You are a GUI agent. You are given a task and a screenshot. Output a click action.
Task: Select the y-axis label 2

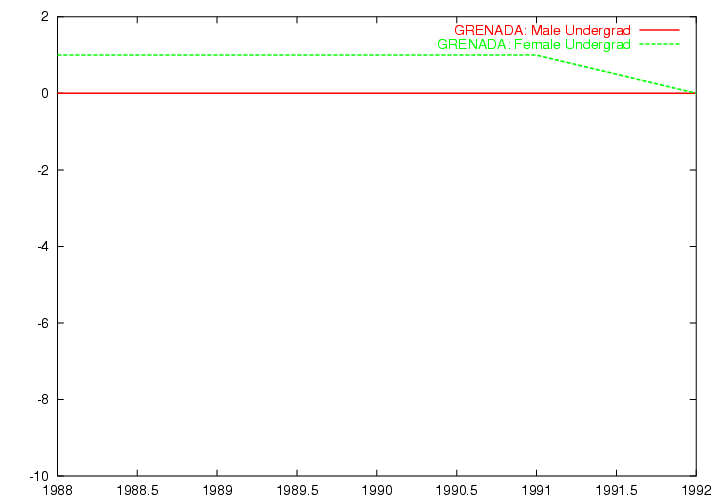(x=45, y=17)
